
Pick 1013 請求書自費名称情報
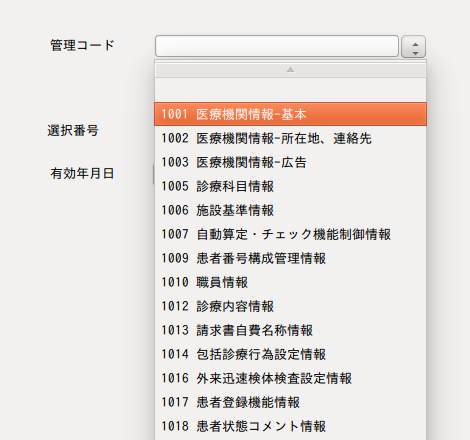[x=290, y=330]
